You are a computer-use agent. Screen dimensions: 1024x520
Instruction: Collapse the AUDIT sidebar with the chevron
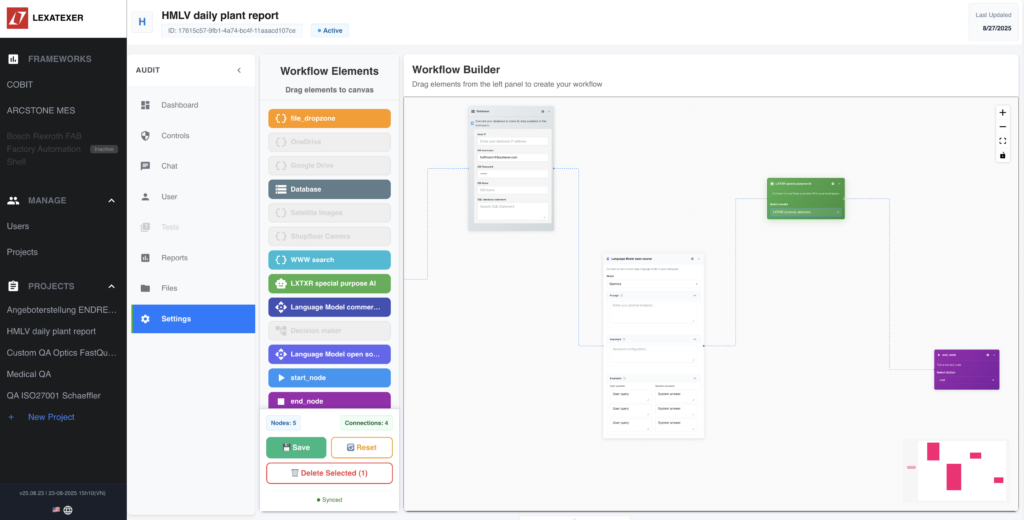(x=238, y=70)
